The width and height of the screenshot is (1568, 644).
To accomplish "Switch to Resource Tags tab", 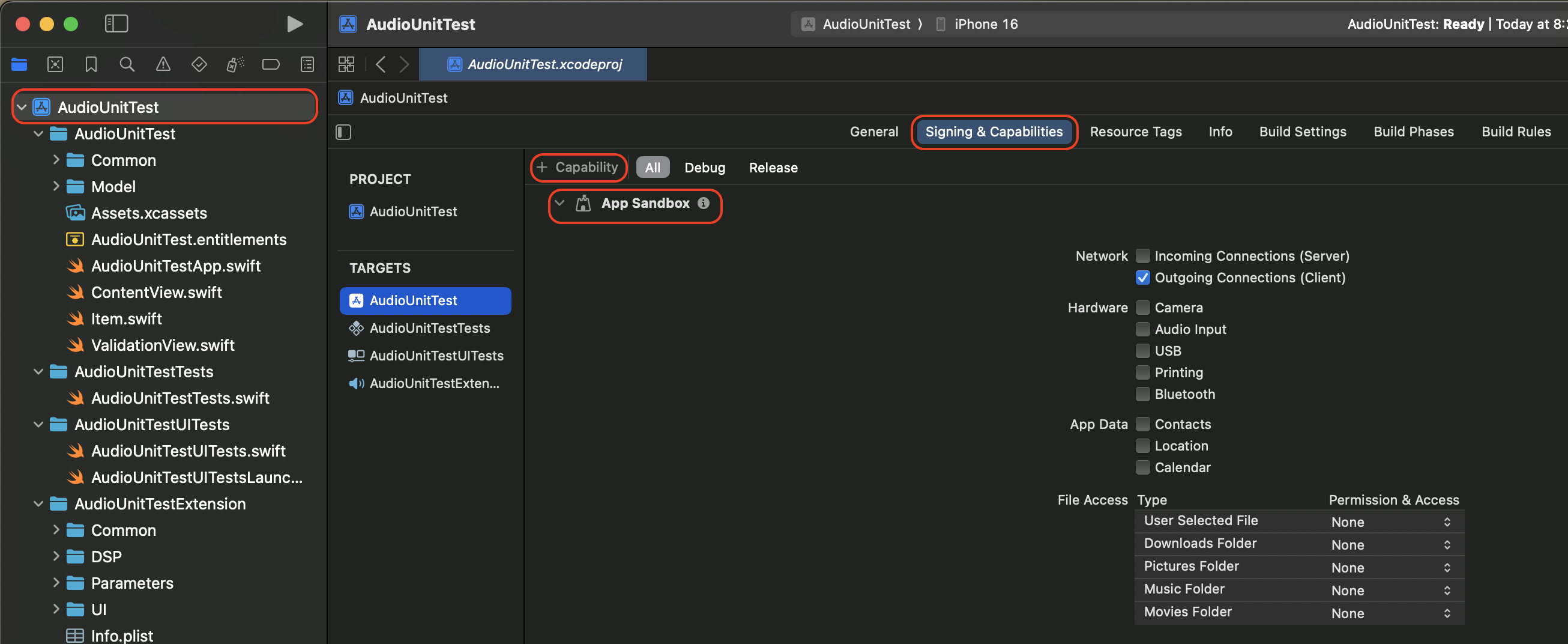I will pyautogui.click(x=1135, y=132).
